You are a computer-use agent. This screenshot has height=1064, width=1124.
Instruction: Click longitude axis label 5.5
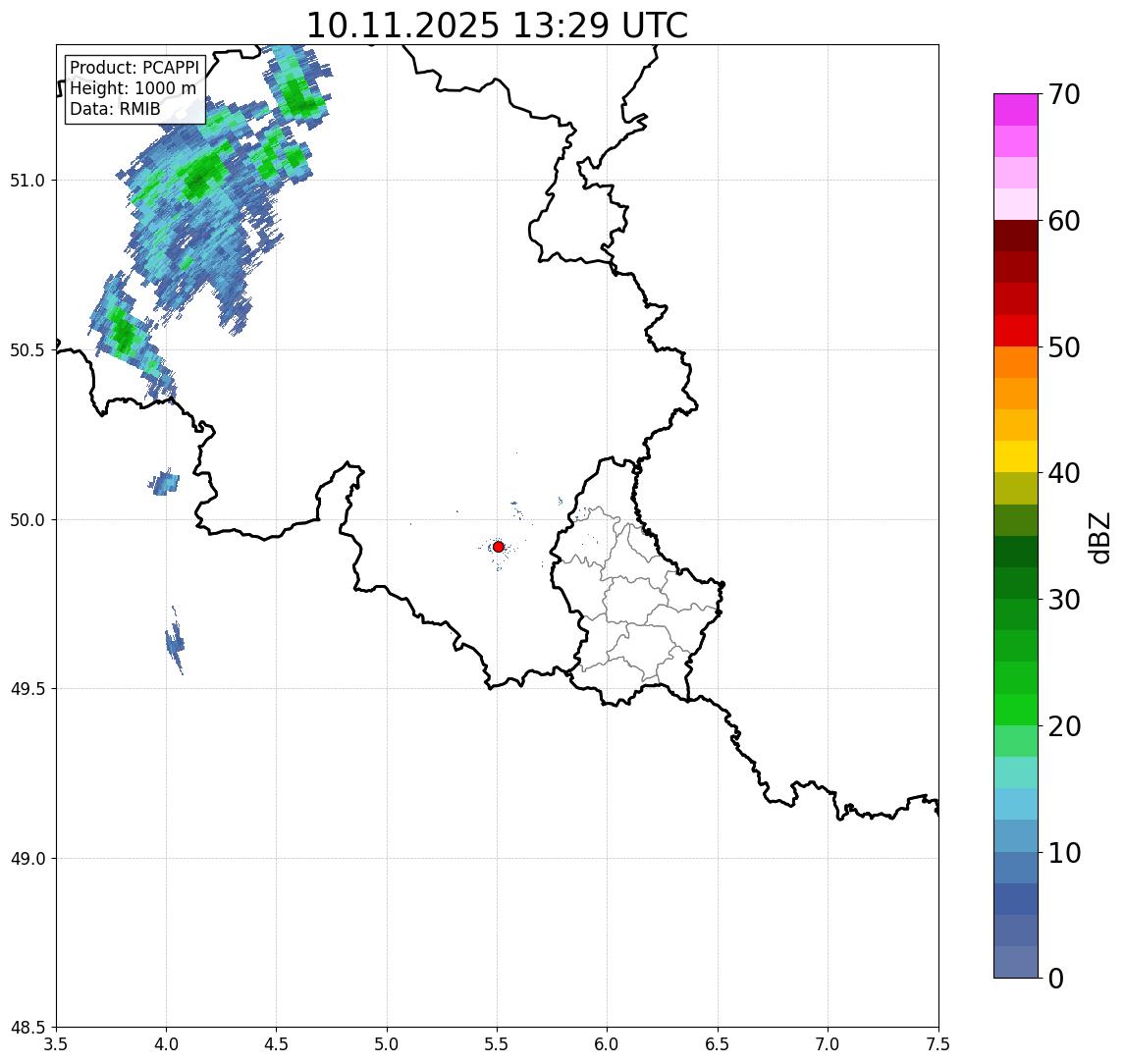click(498, 1044)
